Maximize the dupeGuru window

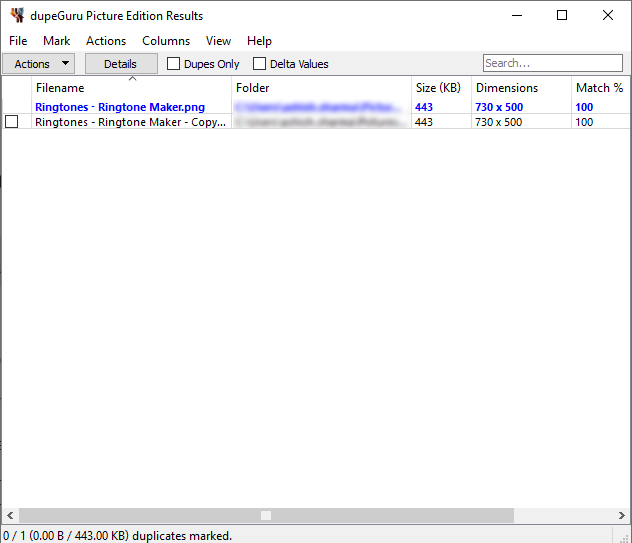pyautogui.click(x=562, y=16)
